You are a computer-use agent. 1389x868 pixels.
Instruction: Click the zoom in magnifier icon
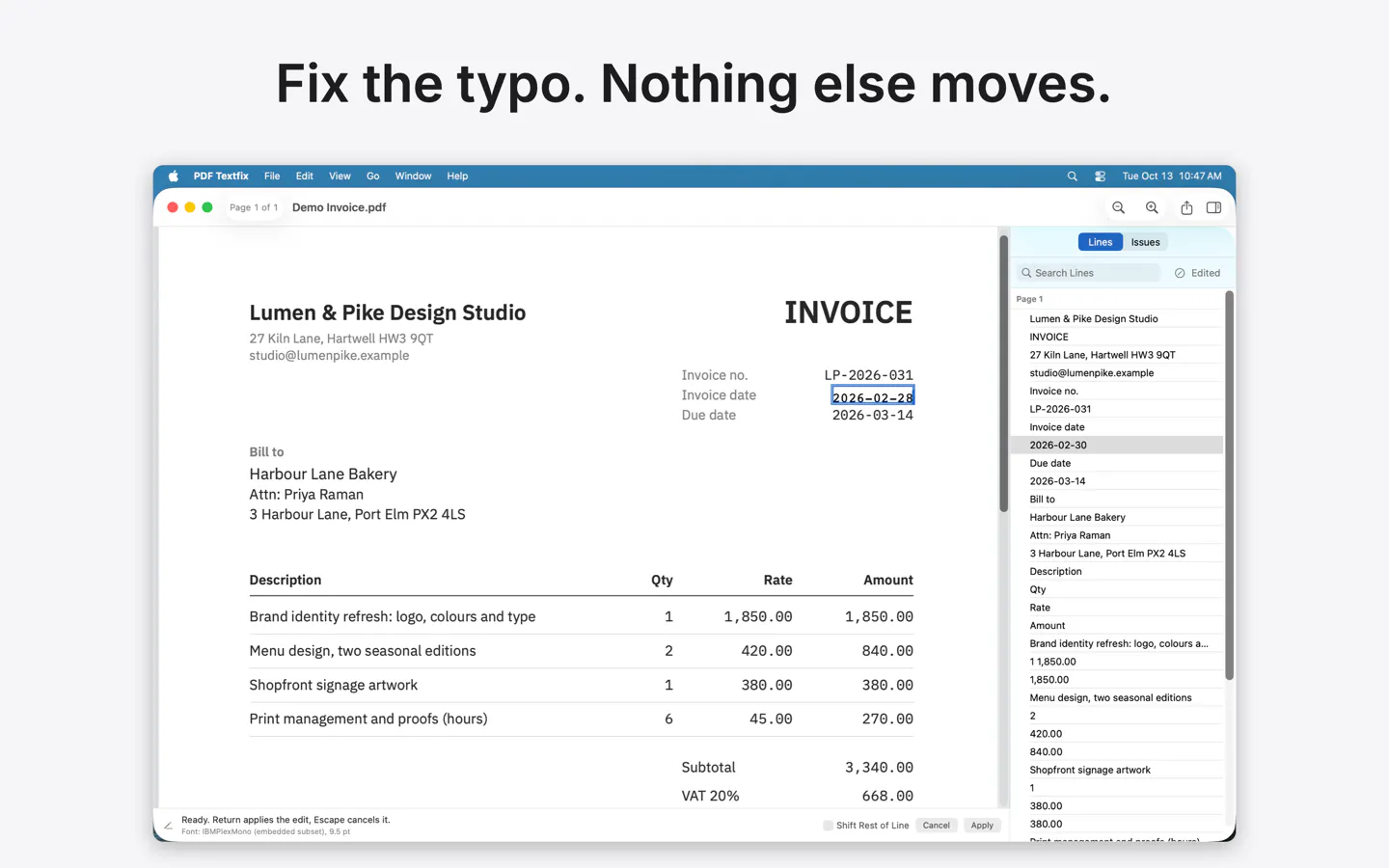click(x=1152, y=207)
